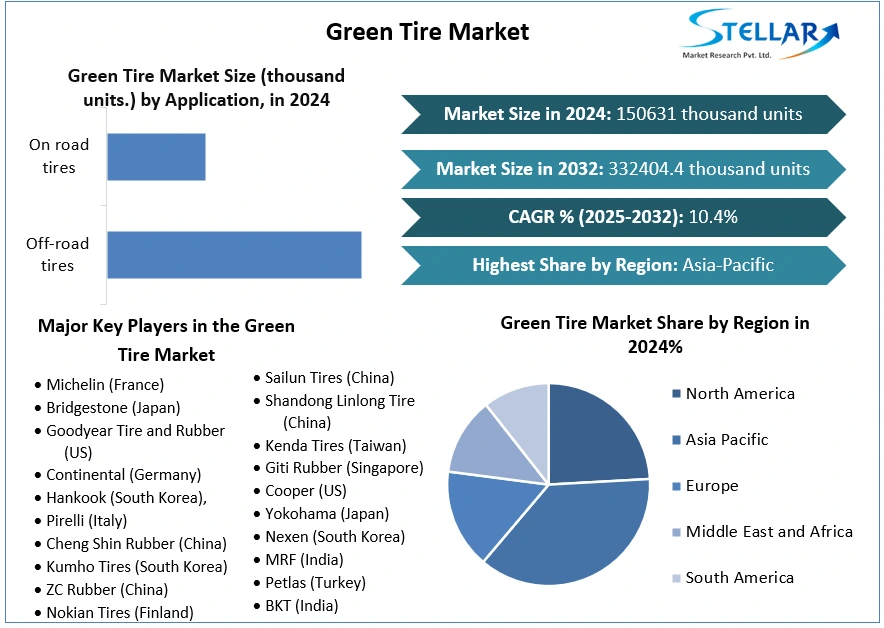Click the Stellar Market Research logo
Screen dimensions: 884x628
(x=760, y=34)
